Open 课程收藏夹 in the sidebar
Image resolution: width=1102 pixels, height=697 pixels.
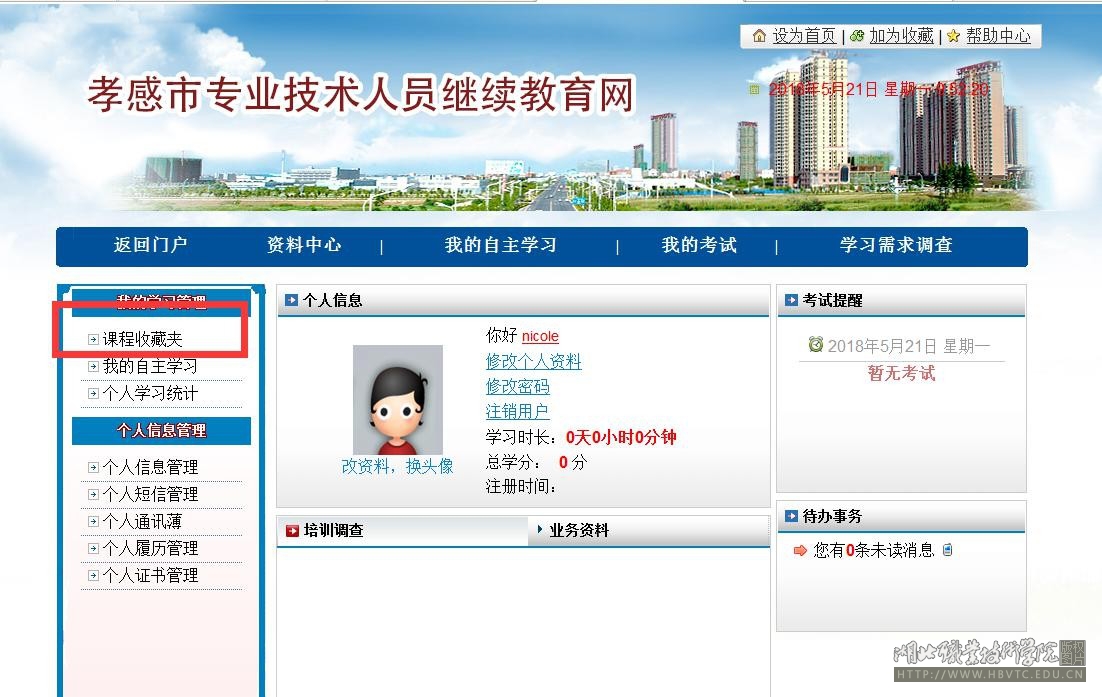(x=142, y=340)
